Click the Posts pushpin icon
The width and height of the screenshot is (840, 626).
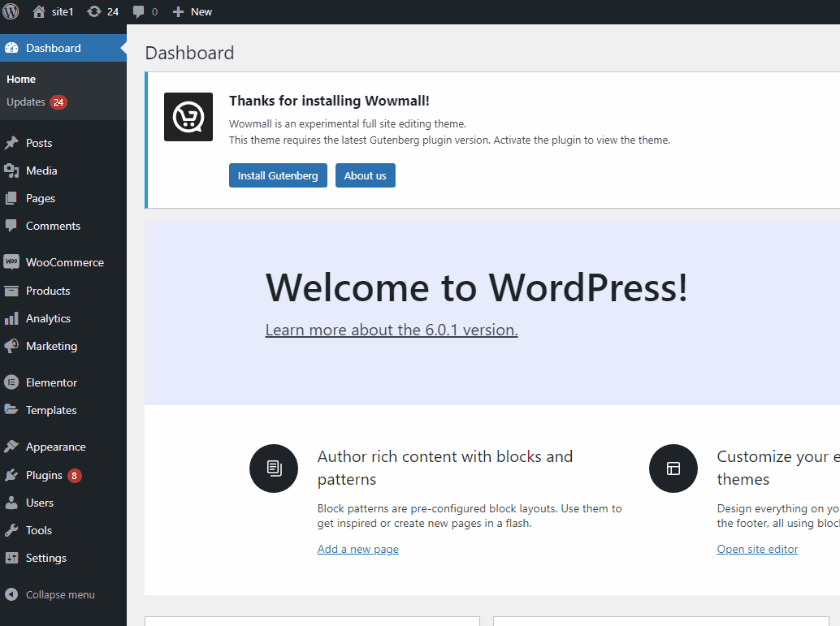(11, 143)
